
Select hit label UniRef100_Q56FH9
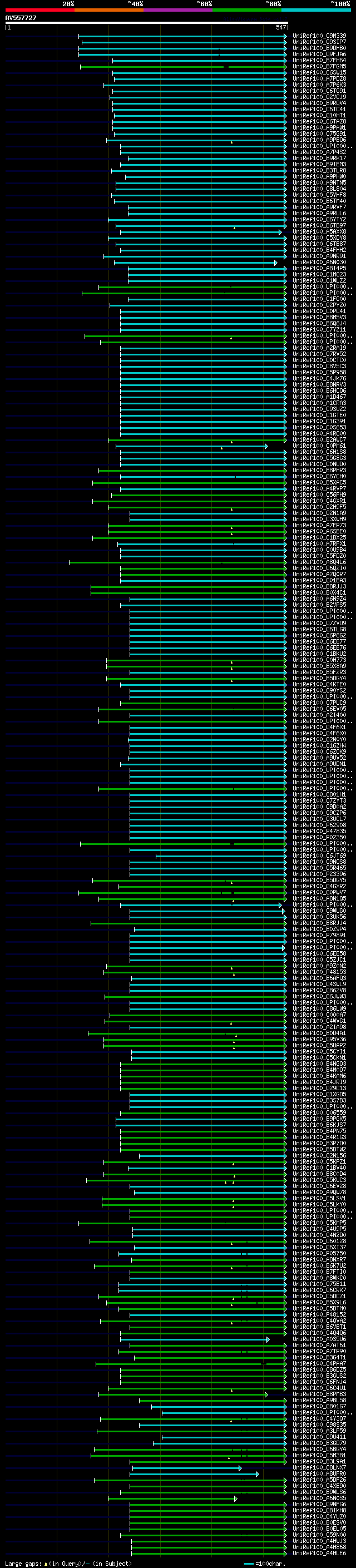click(319, 495)
